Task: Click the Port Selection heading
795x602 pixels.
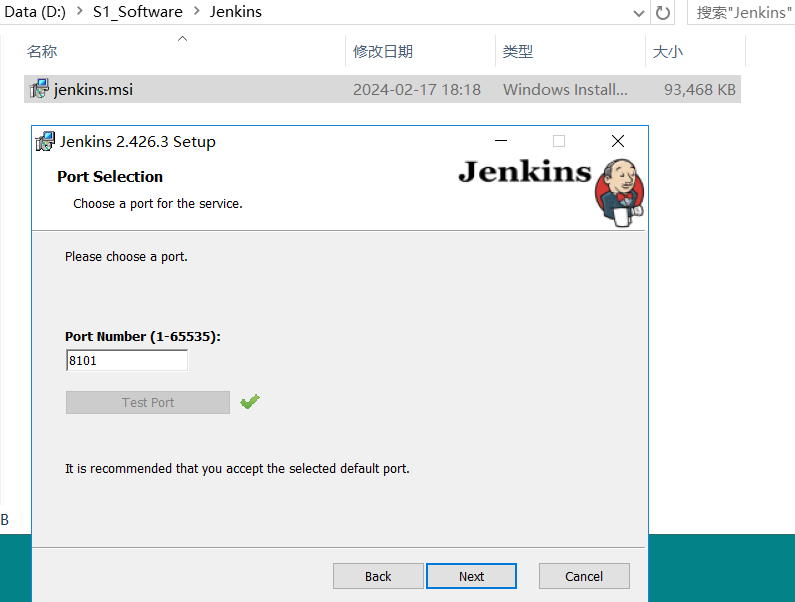Action: (x=110, y=176)
